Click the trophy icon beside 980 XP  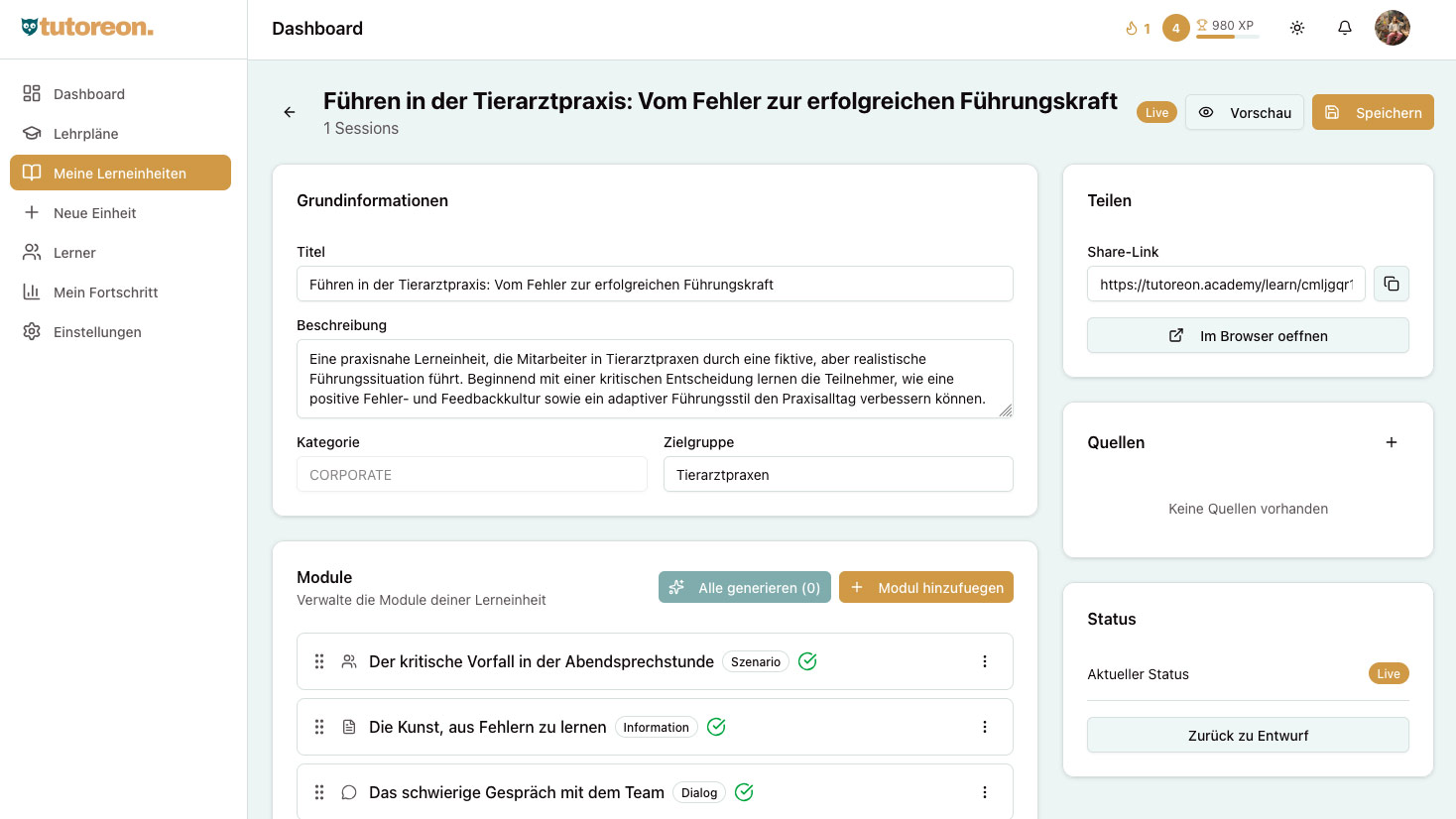tap(1200, 25)
